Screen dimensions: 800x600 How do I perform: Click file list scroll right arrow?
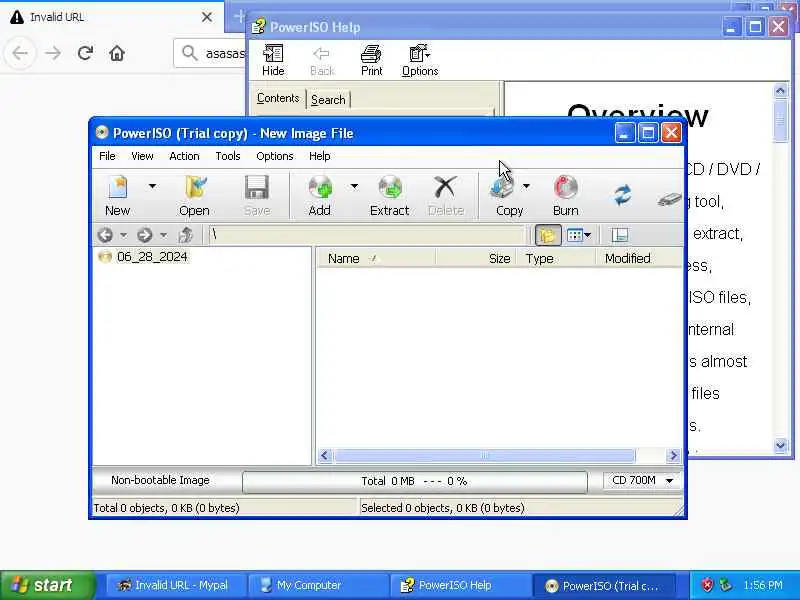click(x=673, y=455)
